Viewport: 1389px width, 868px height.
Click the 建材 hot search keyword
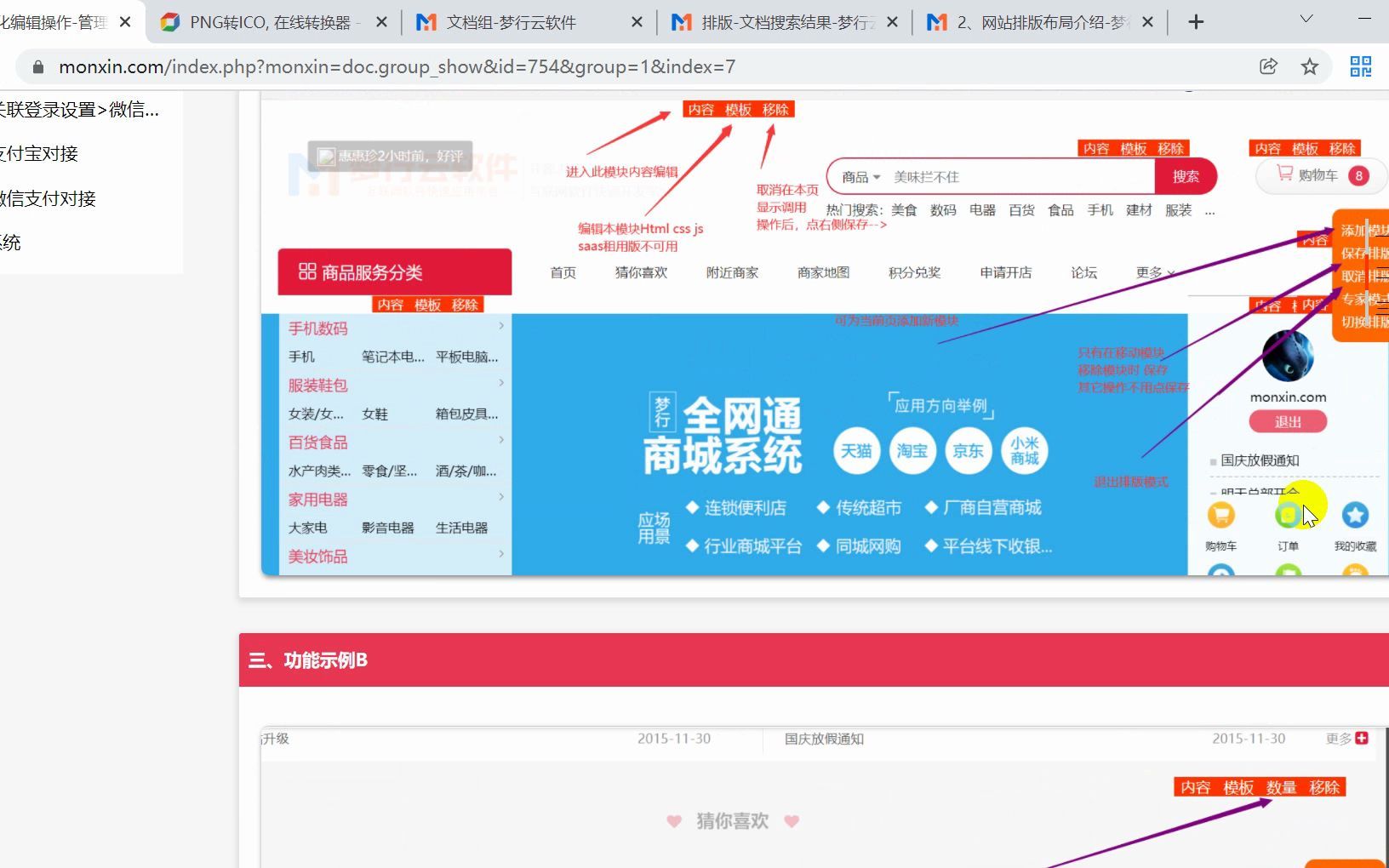(1139, 210)
